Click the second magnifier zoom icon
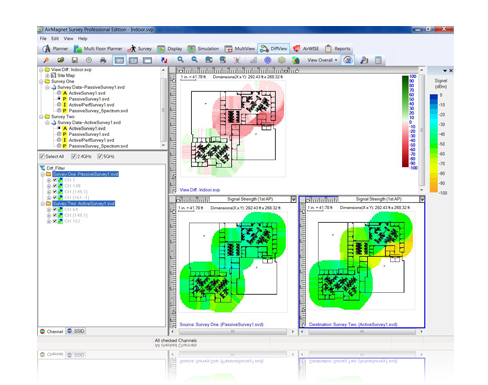The height and width of the screenshot is (385, 488). pyautogui.click(x=194, y=60)
